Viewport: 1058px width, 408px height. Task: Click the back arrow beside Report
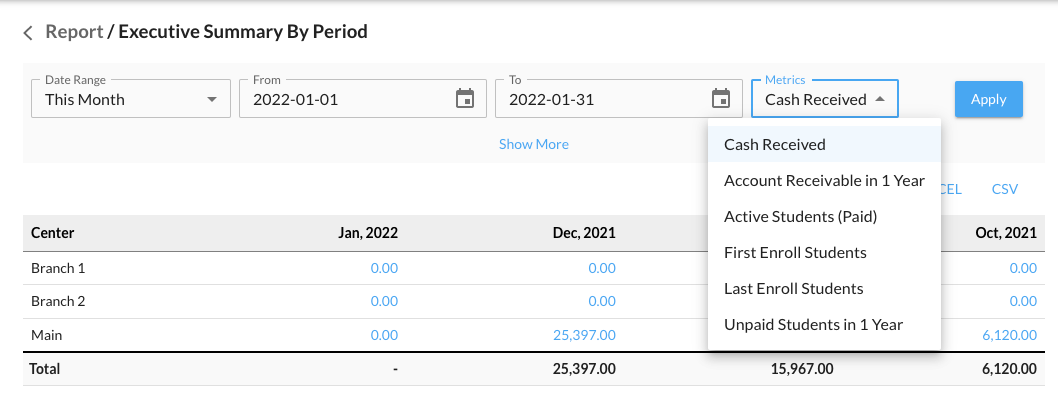pos(28,33)
